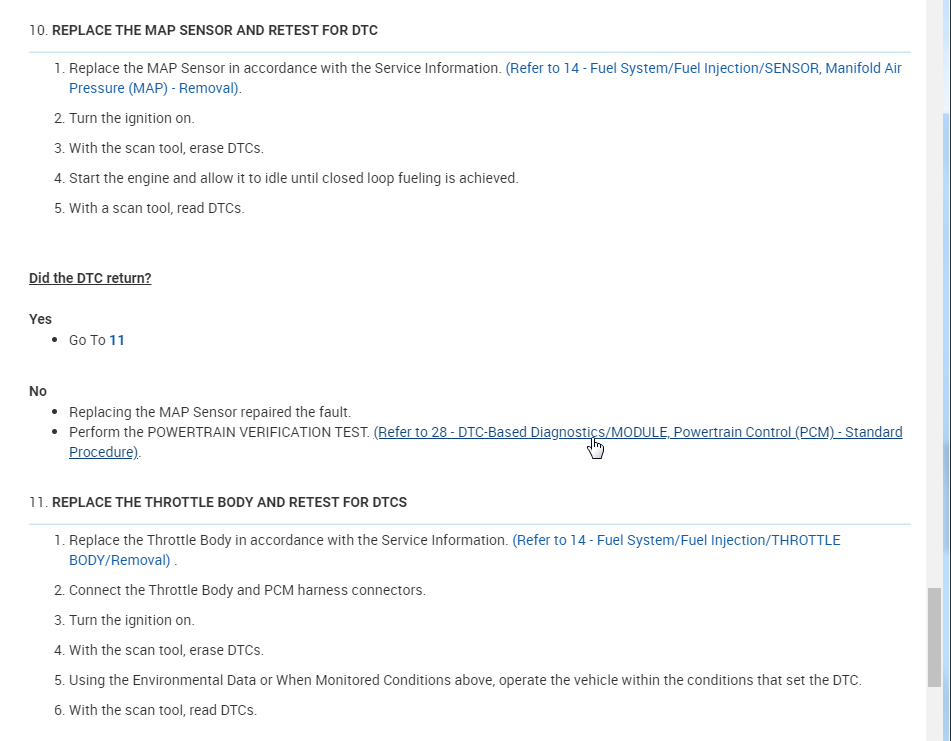This screenshot has height=741, width=951.
Task: Click the "With a scan tool, read DTCs" step
Action: tap(156, 208)
